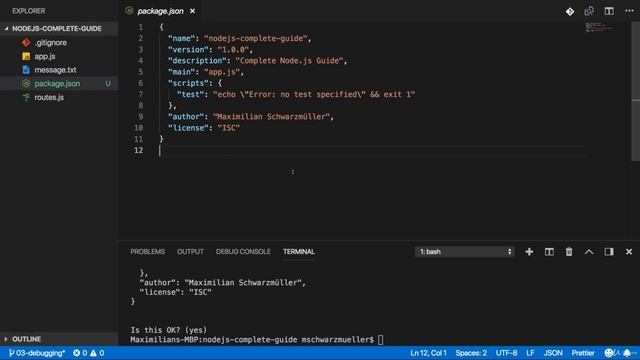This screenshot has height=360, width=640.
Task: Click Ln 12, Col 1 in status bar
Action: click(428, 353)
